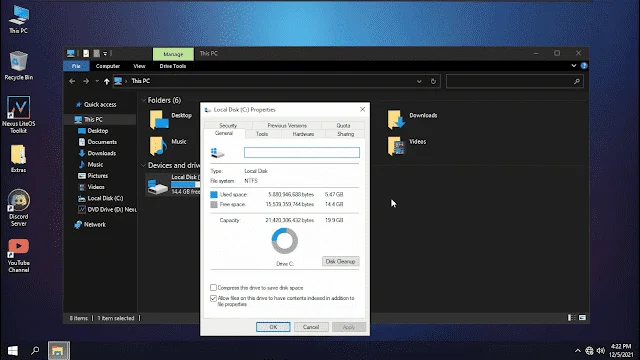The image size is (640, 360).
Task: Refresh the This PC view
Action: coord(433,81)
